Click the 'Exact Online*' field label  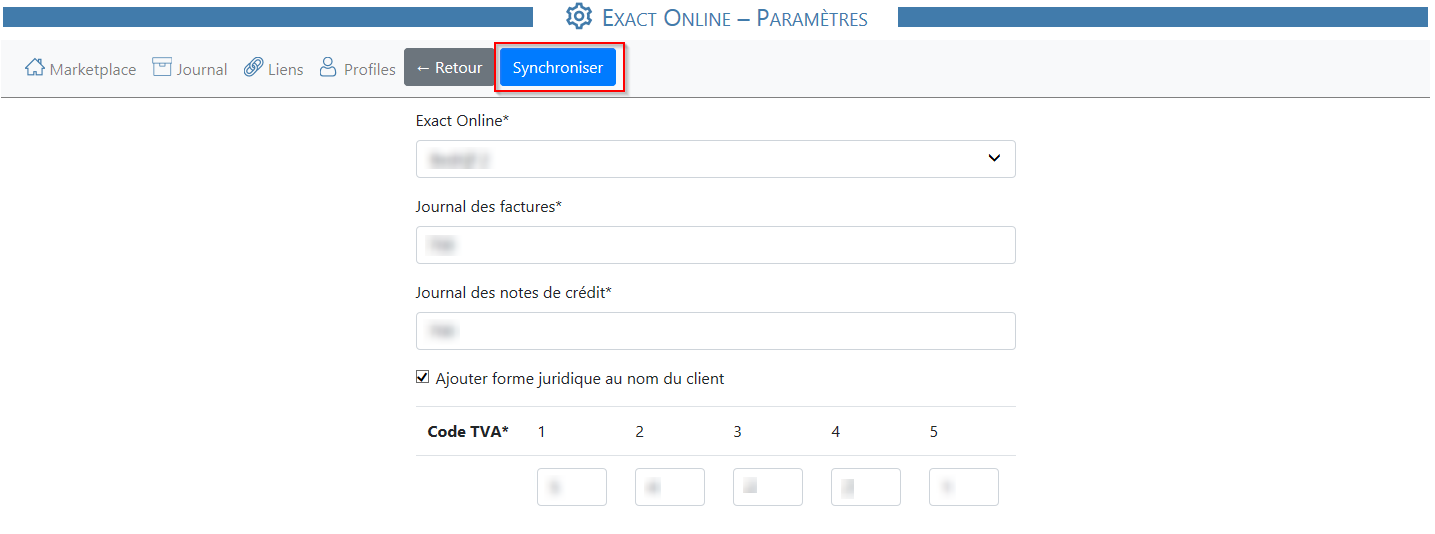pos(462,121)
